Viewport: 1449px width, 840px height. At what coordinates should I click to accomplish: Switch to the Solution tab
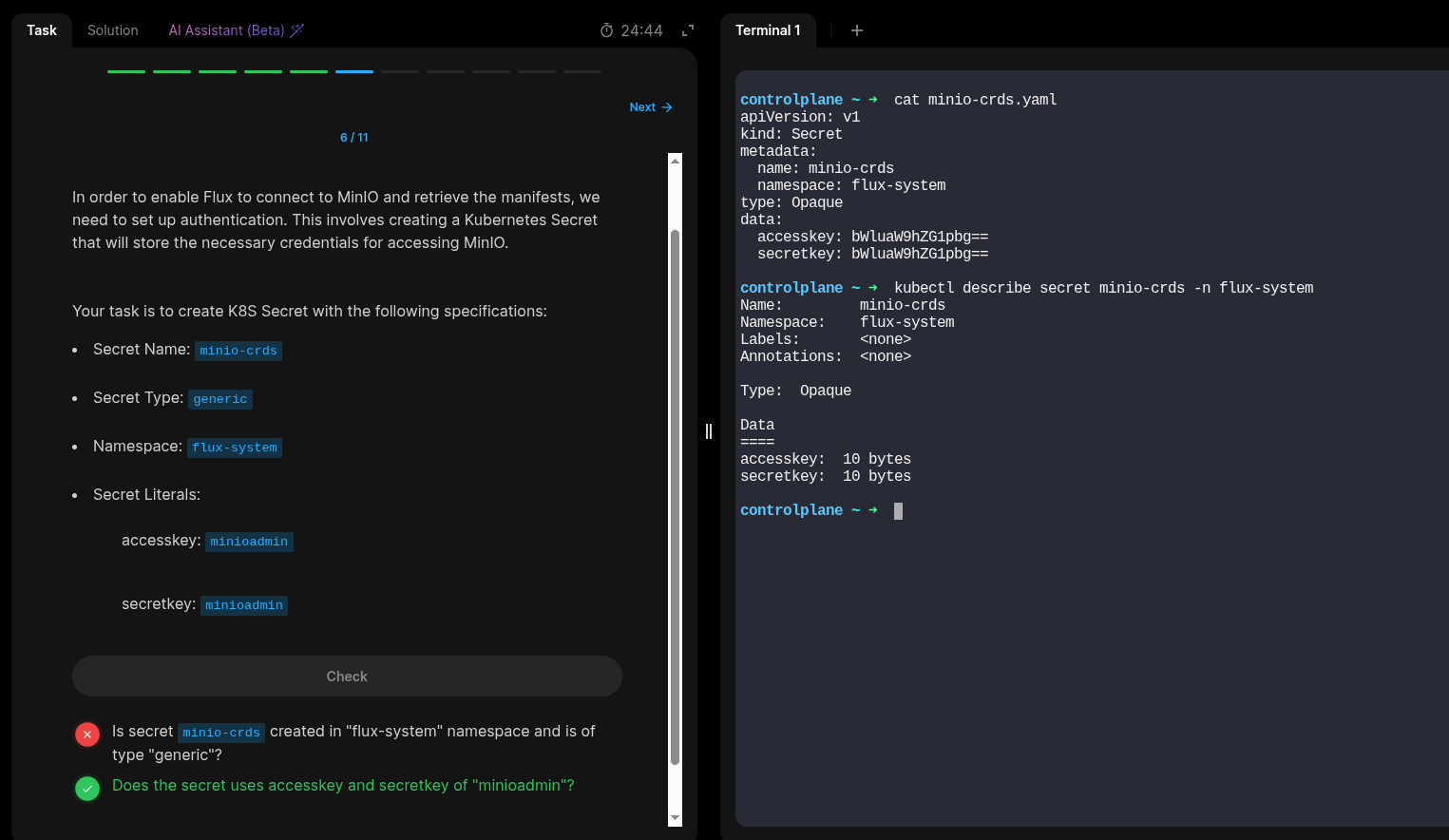[x=112, y=30]
